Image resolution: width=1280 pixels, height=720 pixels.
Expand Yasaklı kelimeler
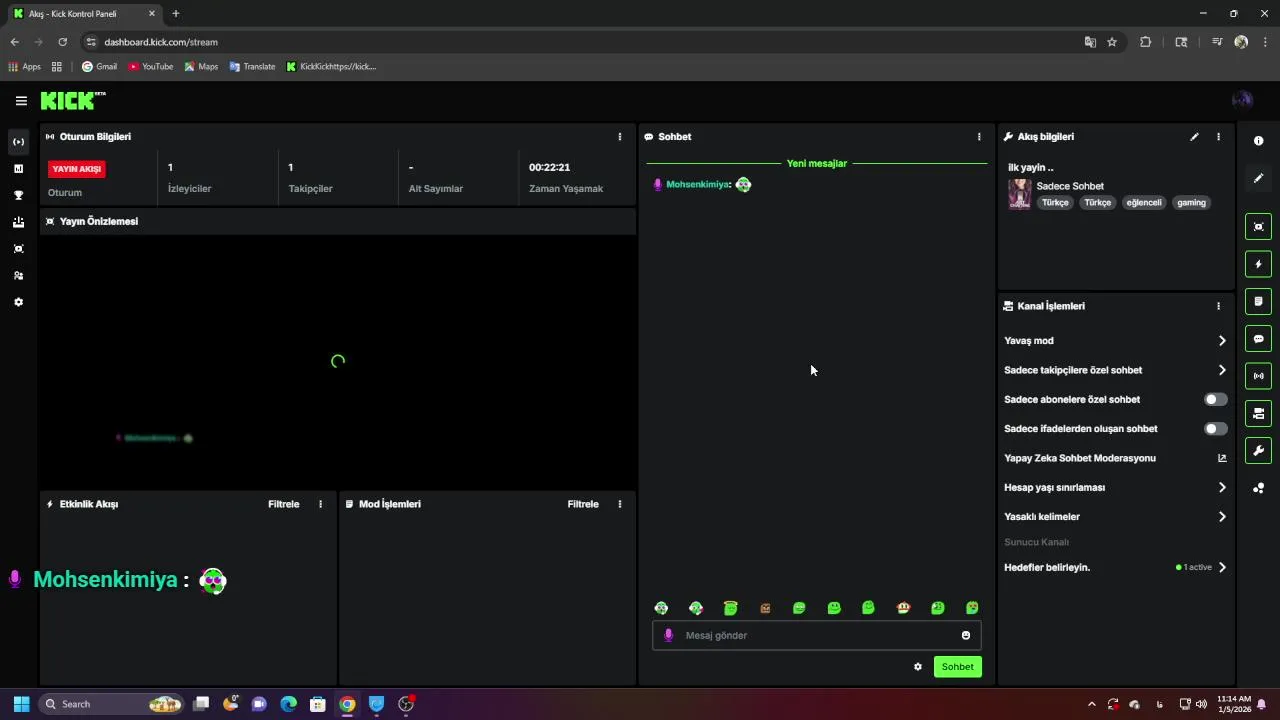tap(1115, 517)
